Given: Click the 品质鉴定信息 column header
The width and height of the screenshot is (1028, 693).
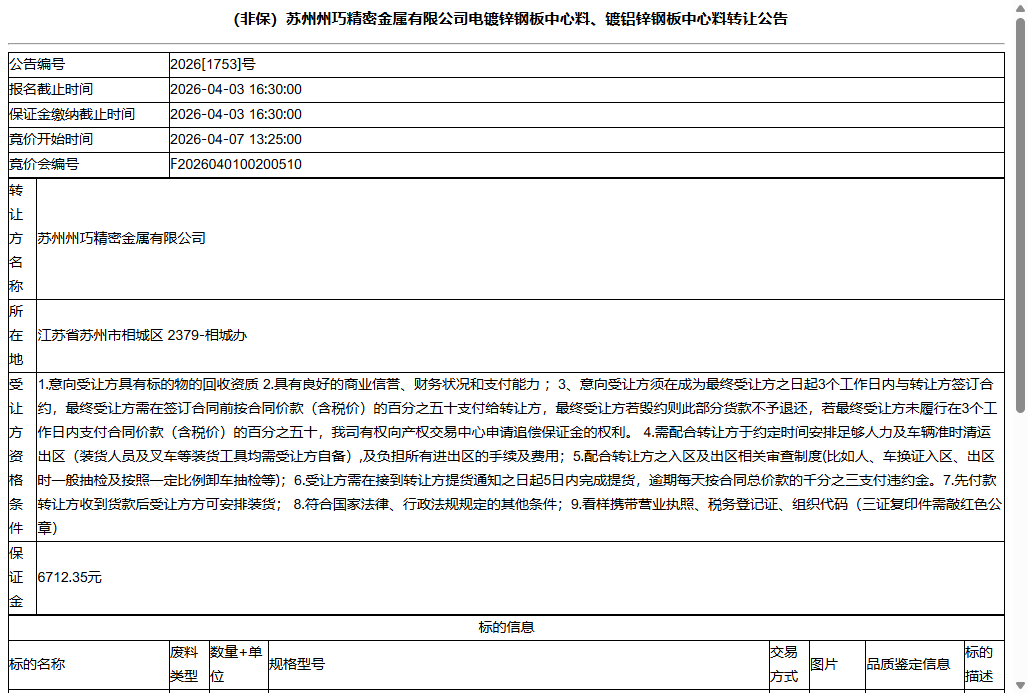Looking at the screenshot, I should point(915,665).
